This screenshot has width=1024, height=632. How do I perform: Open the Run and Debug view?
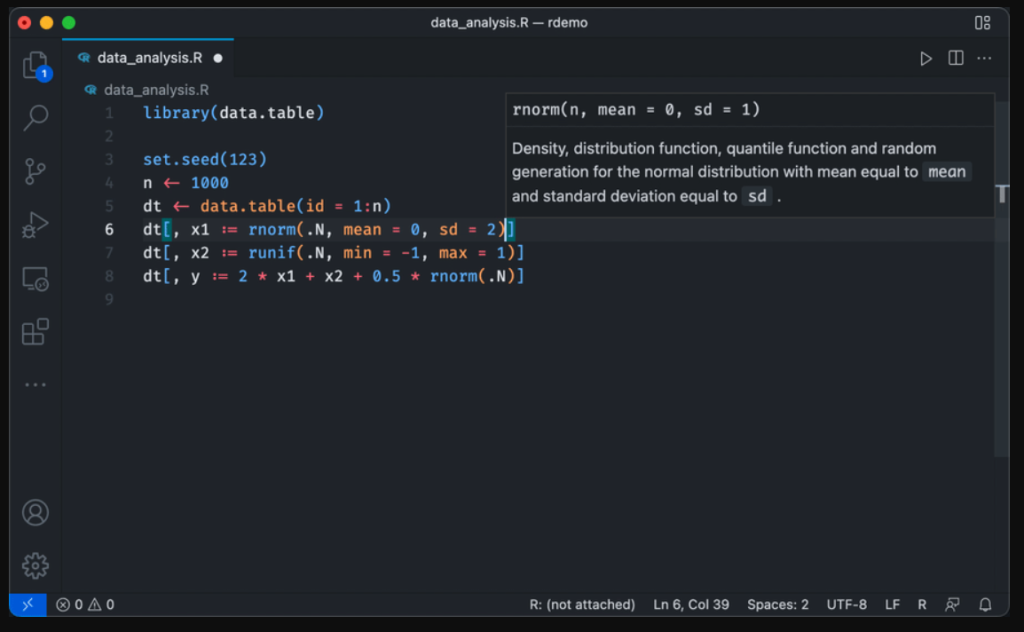(x=36, y=225)
